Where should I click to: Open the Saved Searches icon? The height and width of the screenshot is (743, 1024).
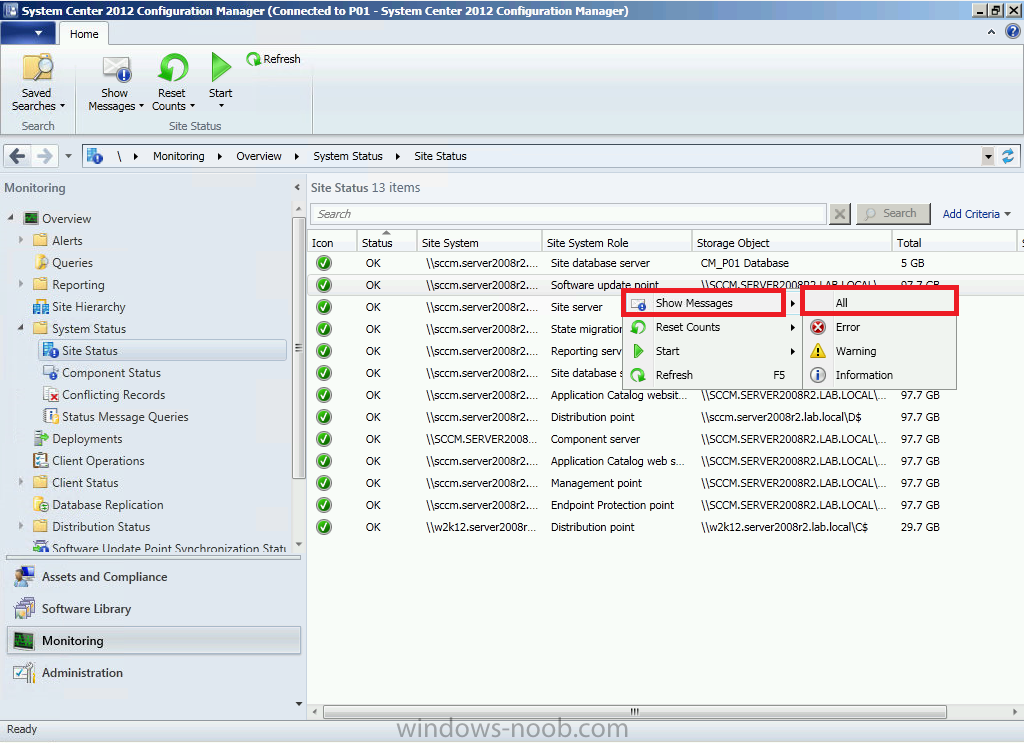tap(38, 69)
